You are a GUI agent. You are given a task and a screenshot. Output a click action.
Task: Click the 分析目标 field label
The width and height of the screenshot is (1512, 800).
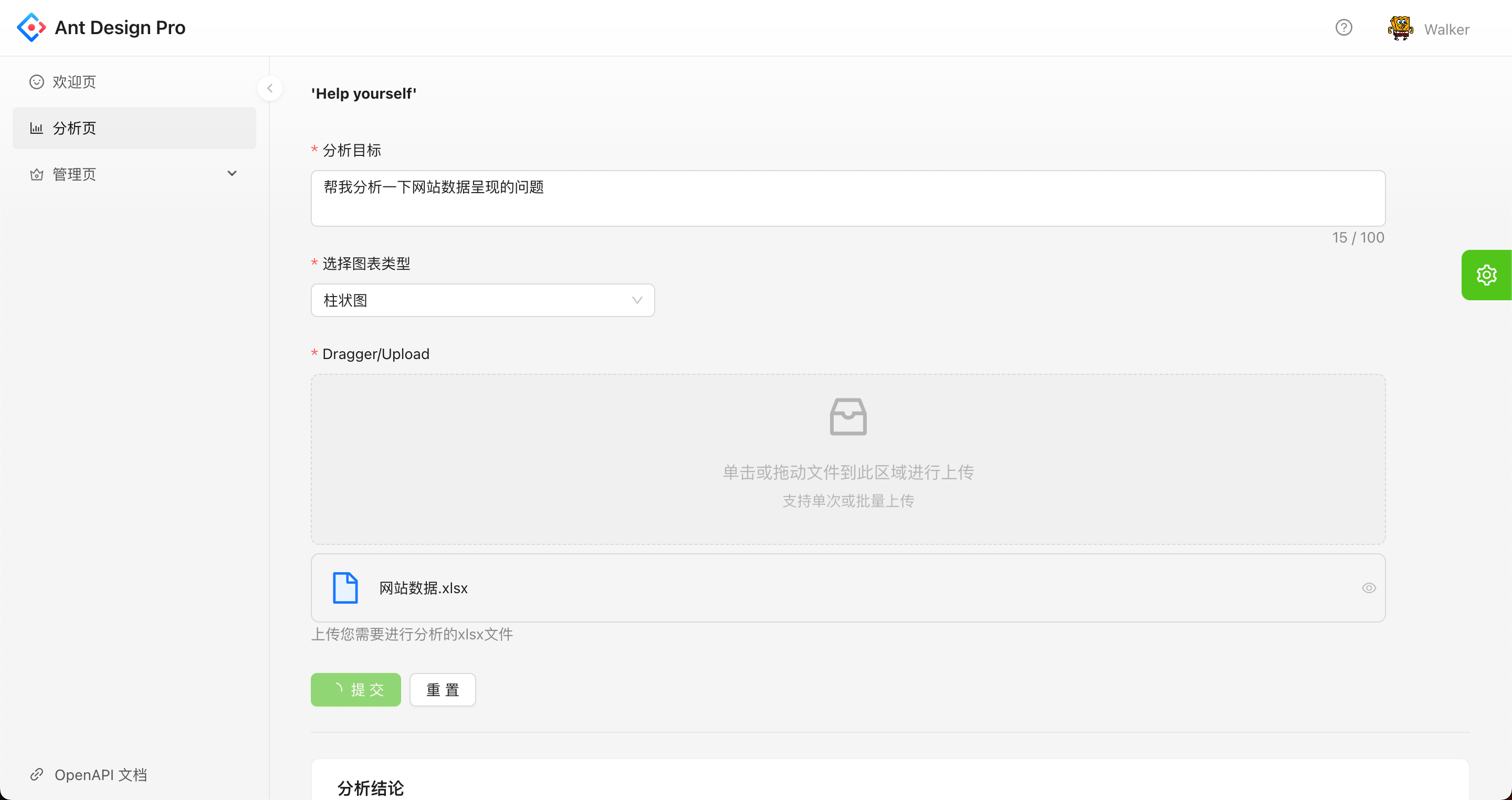[352, 150]
